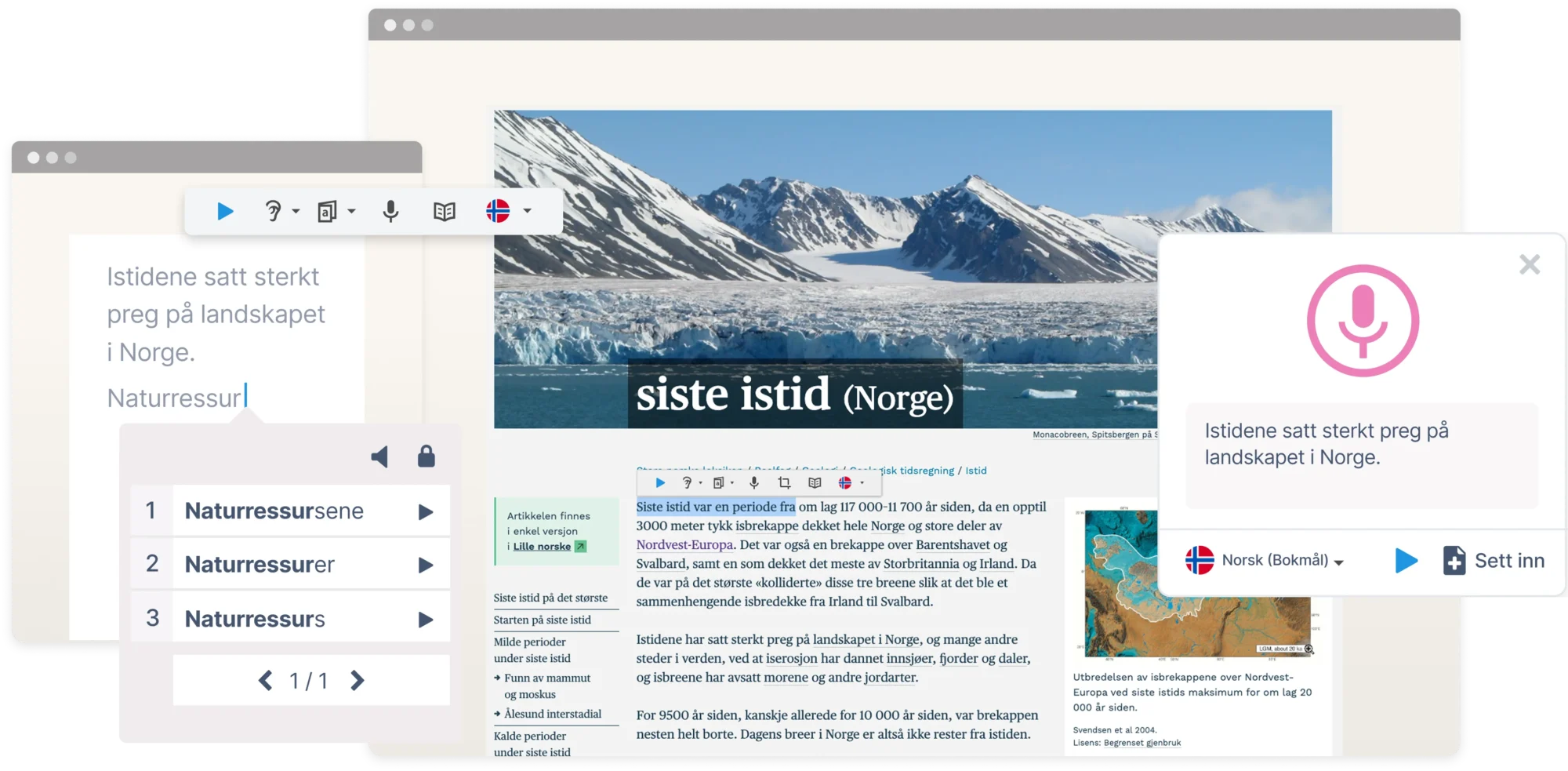This screenshot has width=1568, height=771.
Task: Open language dropdown arrow beside large toolbar flag
Action: pyautogui.click(x=527, y=211)
